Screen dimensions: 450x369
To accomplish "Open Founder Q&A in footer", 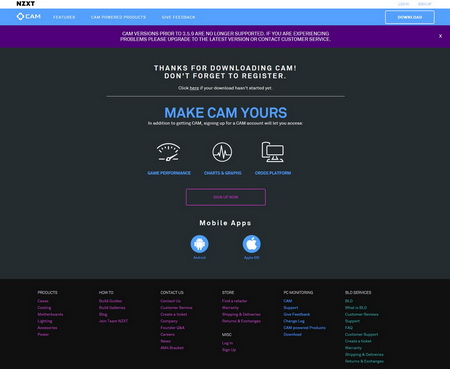I will (x=172, y=328).
